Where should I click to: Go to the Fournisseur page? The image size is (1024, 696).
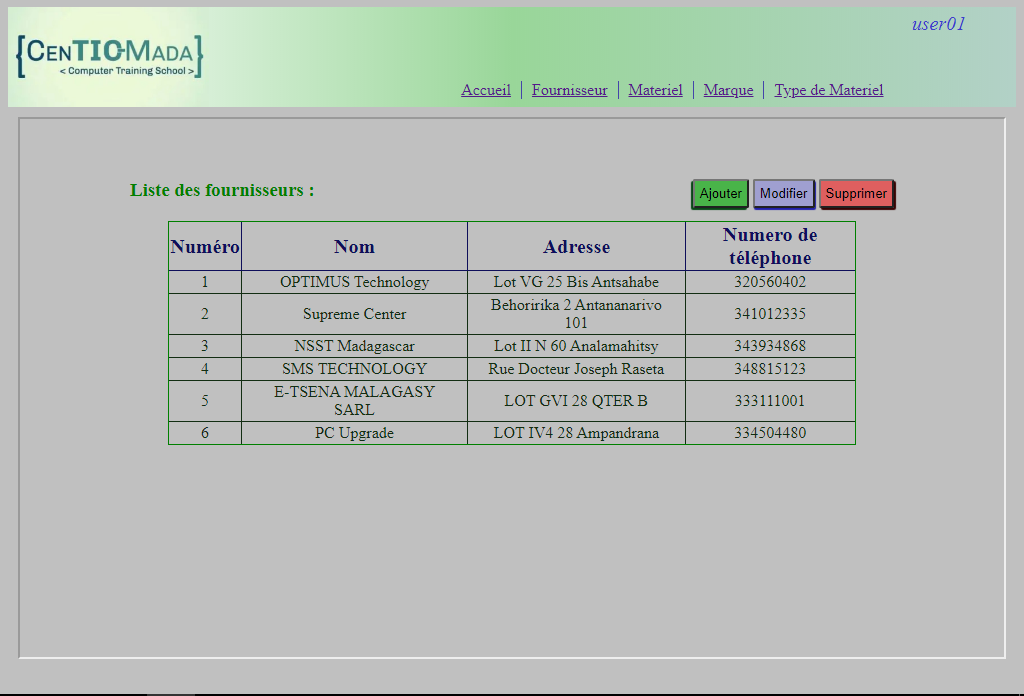pos(569,90)
